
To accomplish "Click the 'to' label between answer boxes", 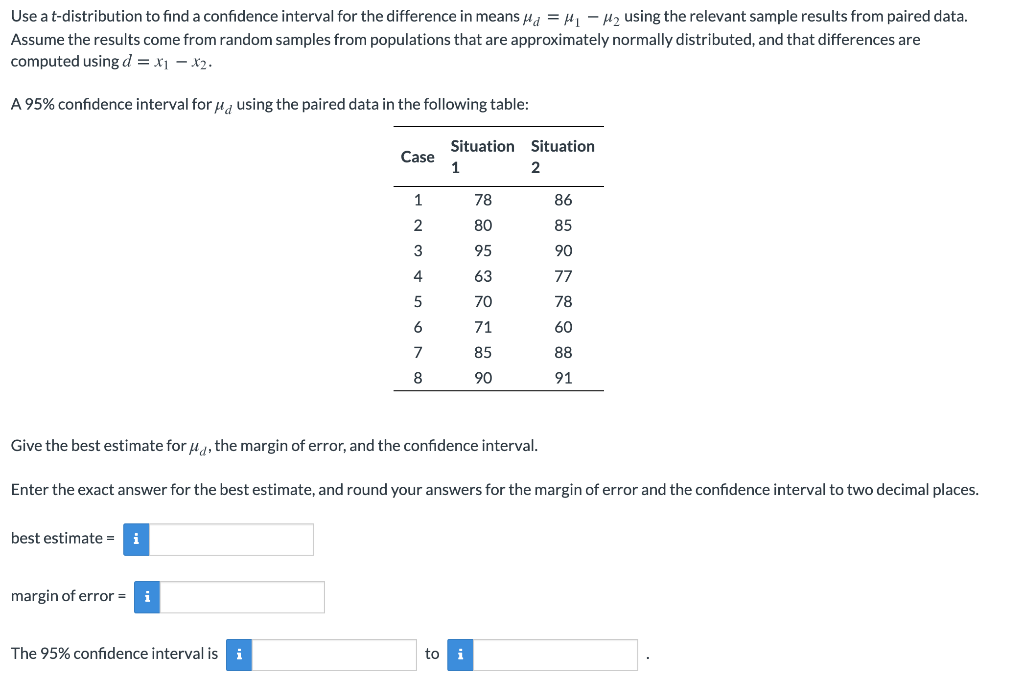I will (432, 654).
